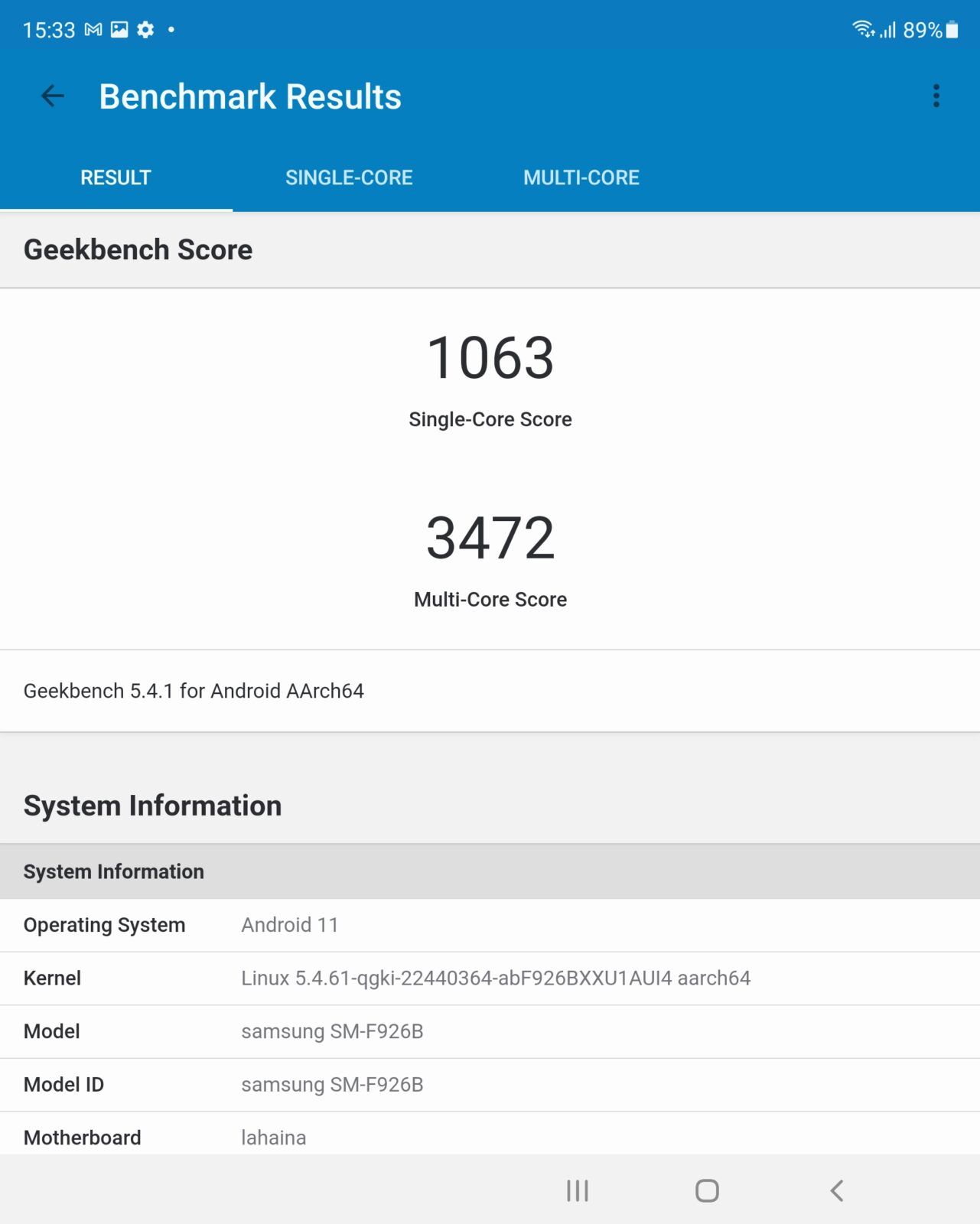Tap the 89% battery percentage
Image resolution: width=980 pixels, height=1224 pixels.
click(x=922, y=30)
